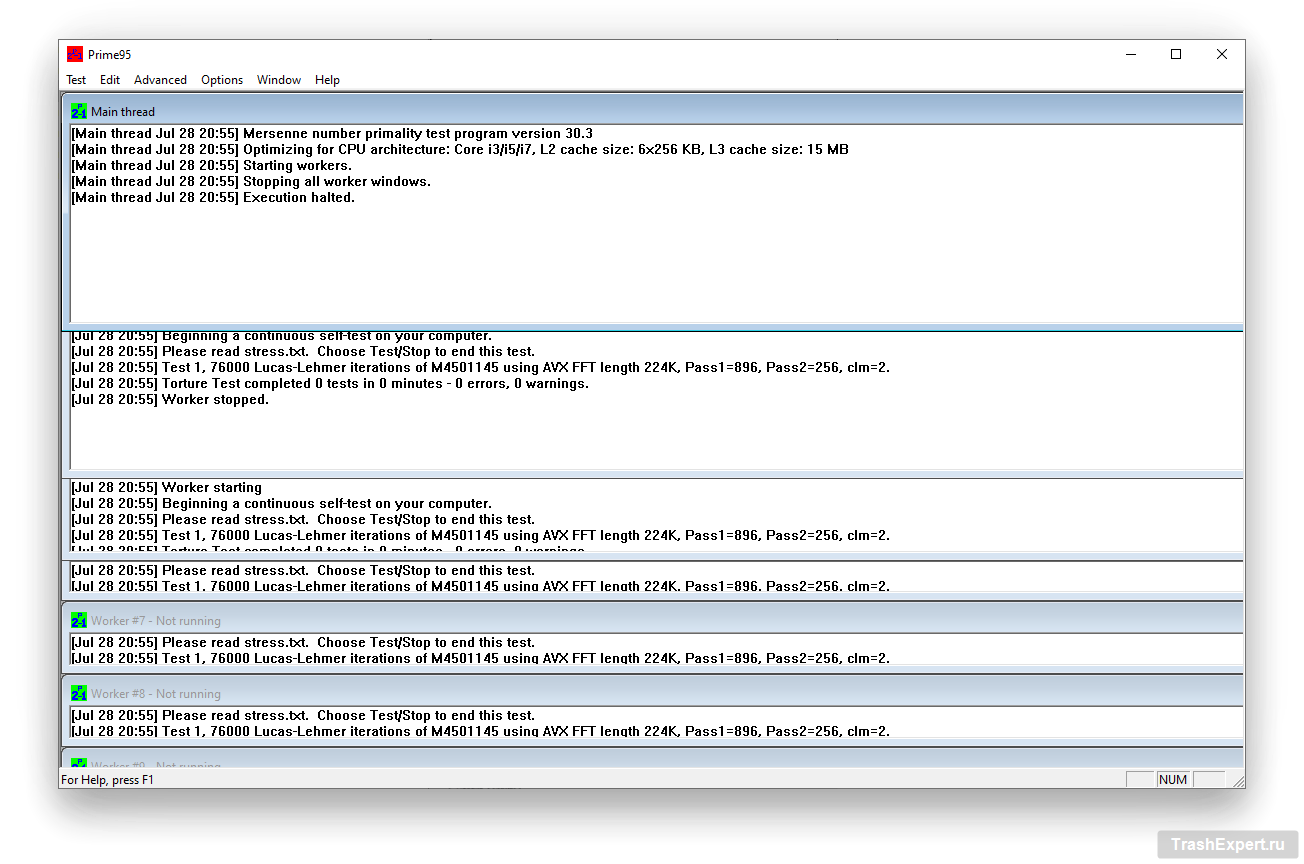Click the Worker #8 window icon
This screenshot has height=864, width=1304.
click(x=79, y=694)
